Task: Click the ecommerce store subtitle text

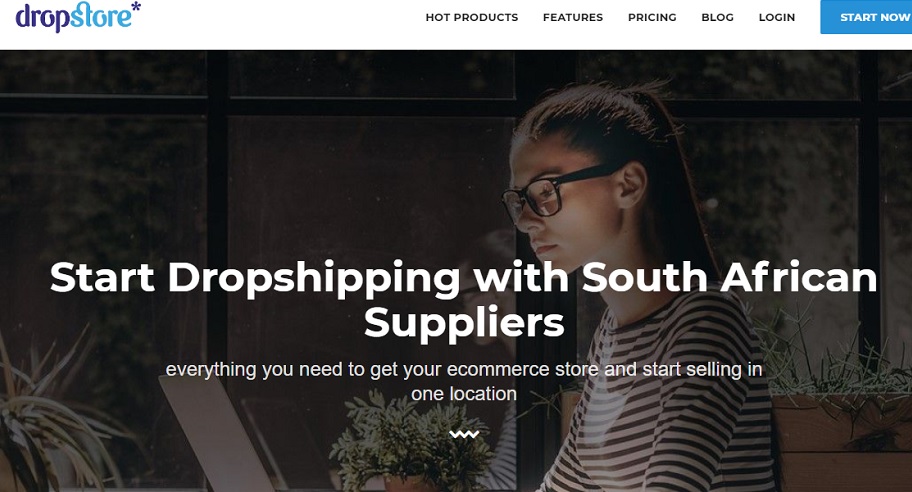Action: [464, 382]
